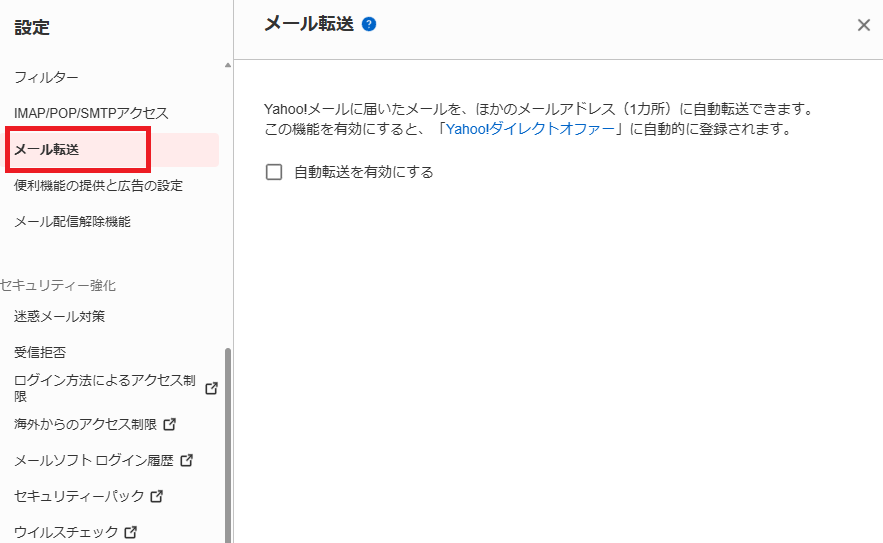Click external link icon beside 海外からのアクセス制限

pos(169,424)
